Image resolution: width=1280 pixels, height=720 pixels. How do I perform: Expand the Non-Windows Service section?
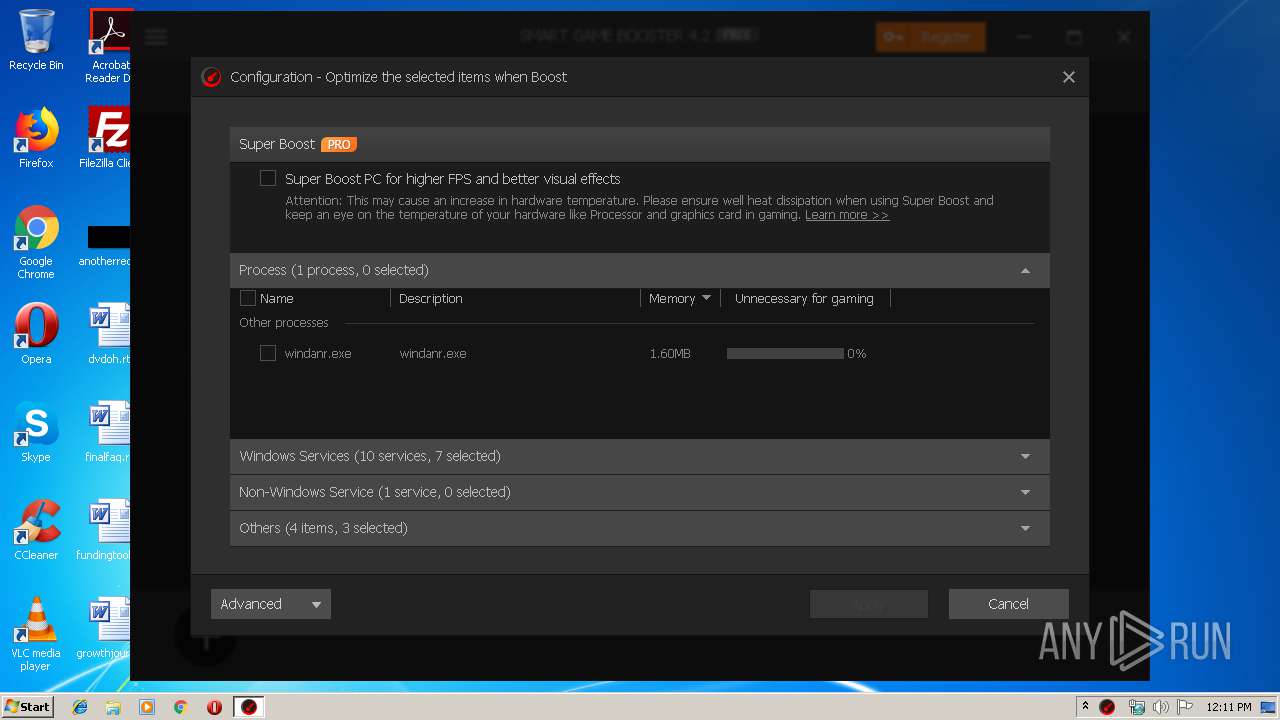[640, 492]
